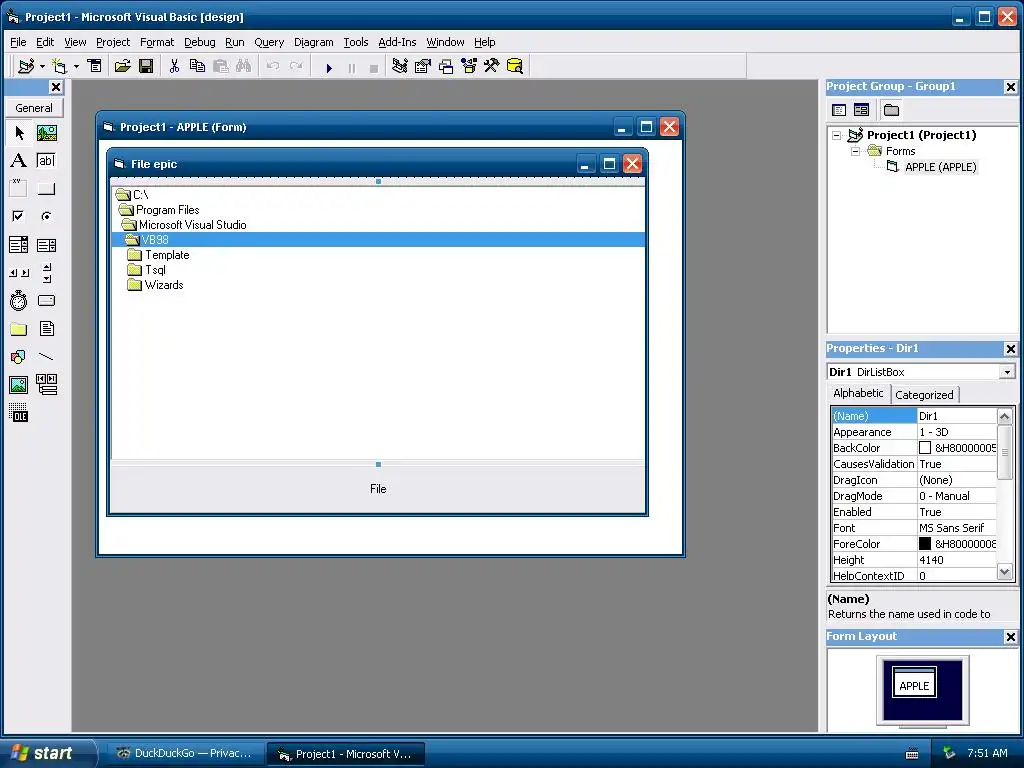
Task: Open the Data View Window toolbar icon
Action: (x=515, y=66)
